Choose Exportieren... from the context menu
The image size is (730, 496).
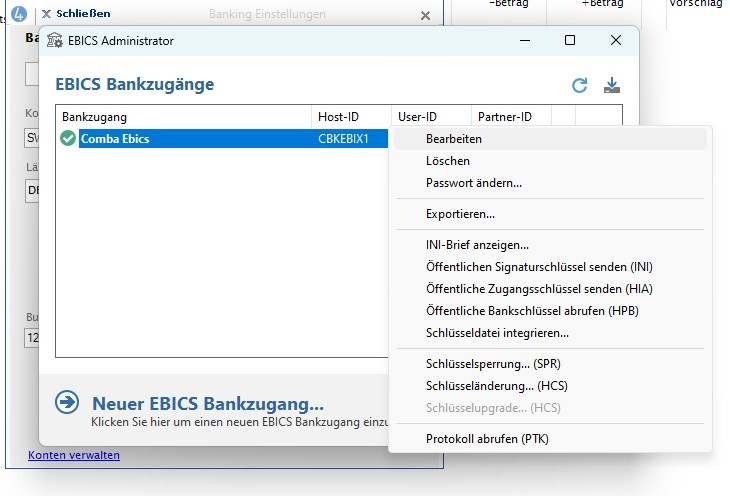pos(461,214)
